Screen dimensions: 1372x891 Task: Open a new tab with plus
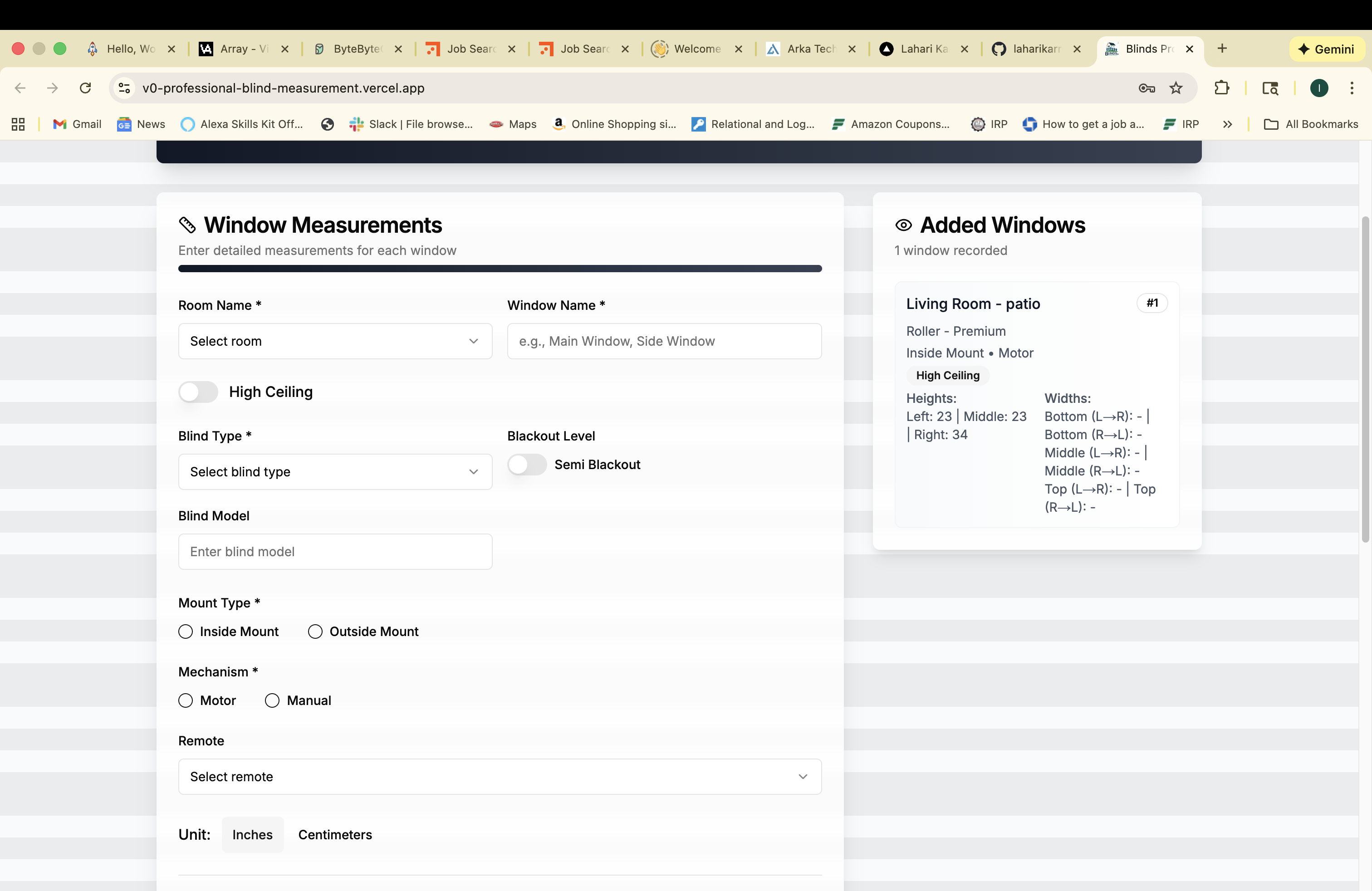pyautogui.click(x=1222, y=49)
